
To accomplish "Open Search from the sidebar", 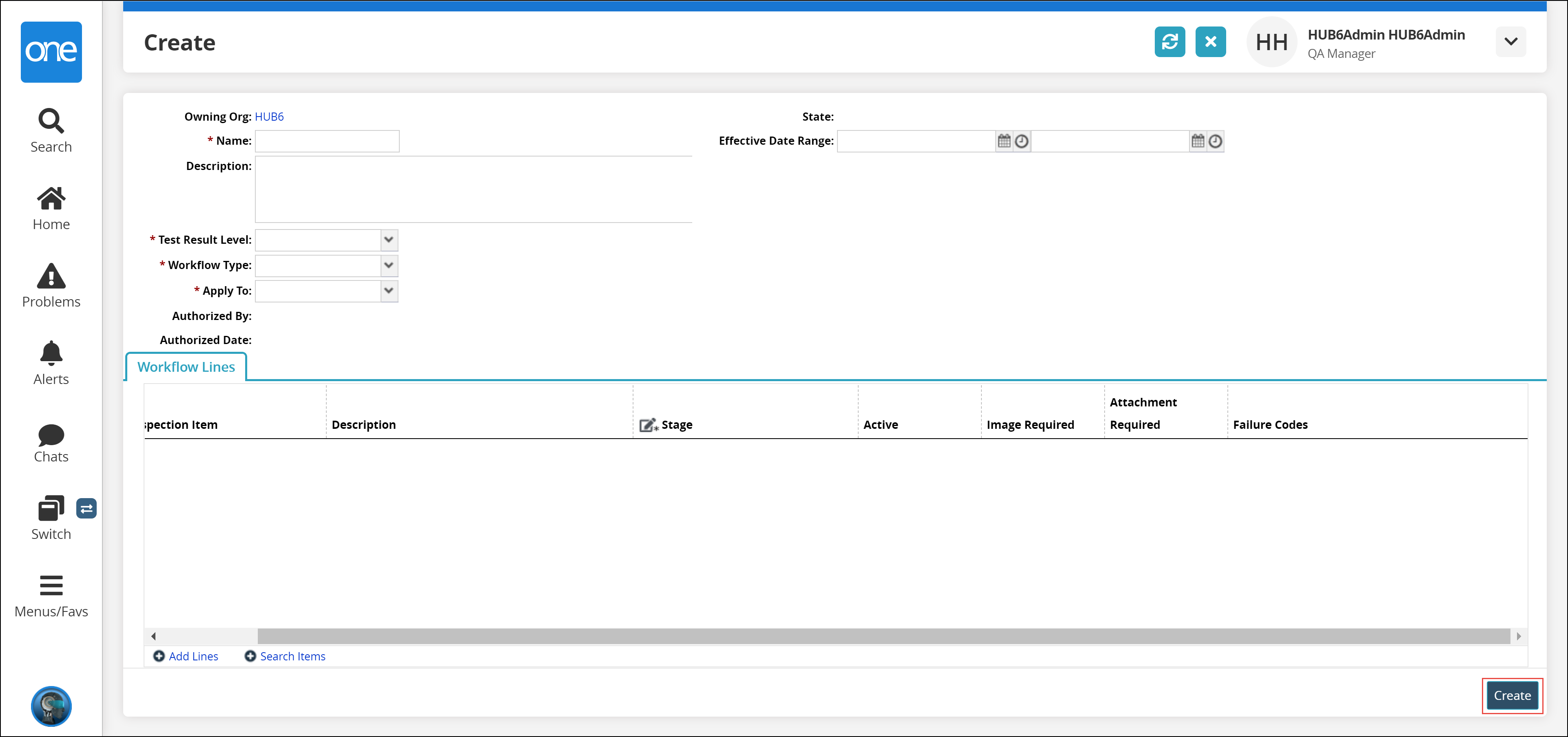I will [51, 131].
